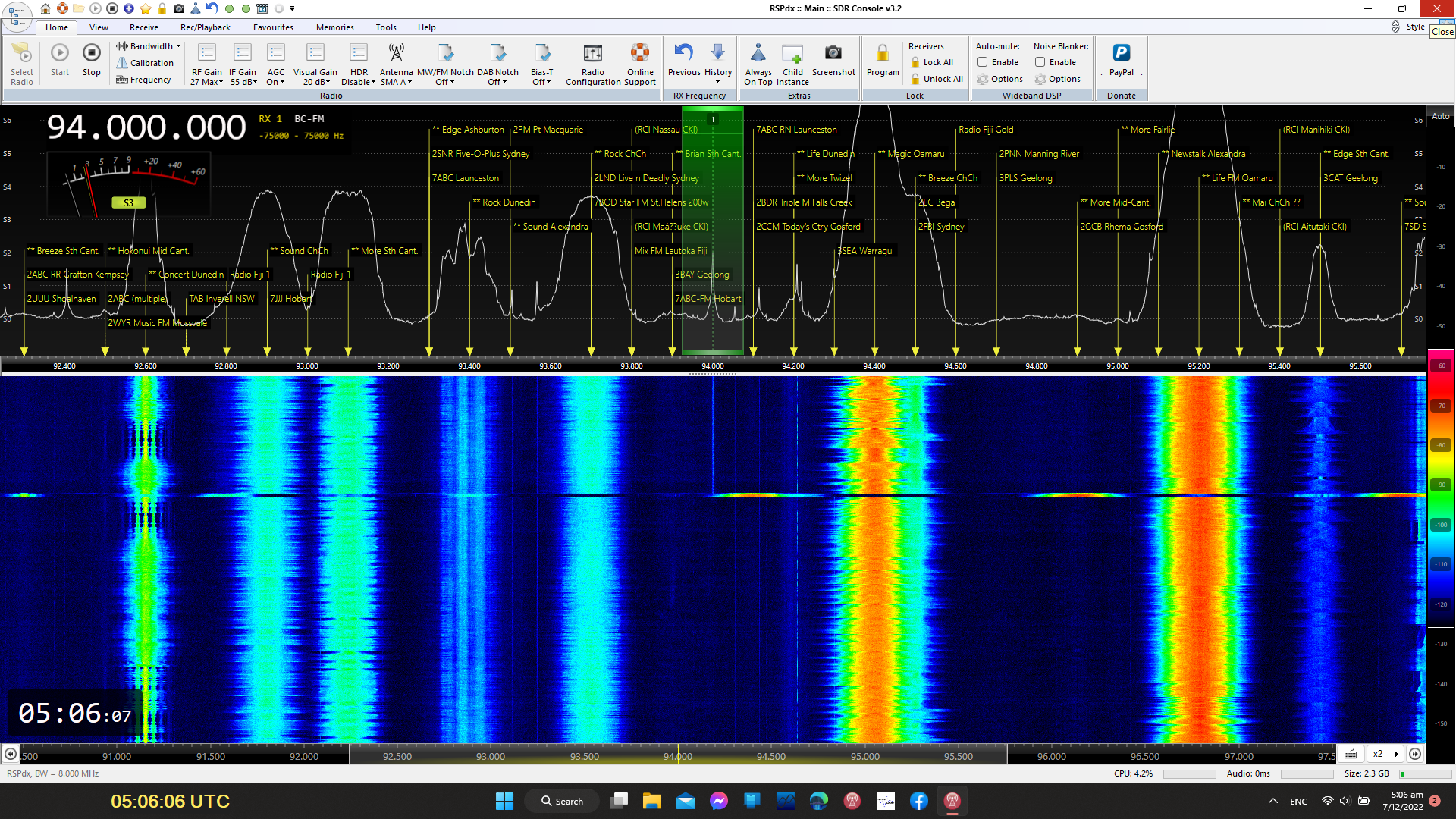The image size is (1456, 819).
Task: Enable the Noise Blanker checkbox
Action: (1040, 62)
